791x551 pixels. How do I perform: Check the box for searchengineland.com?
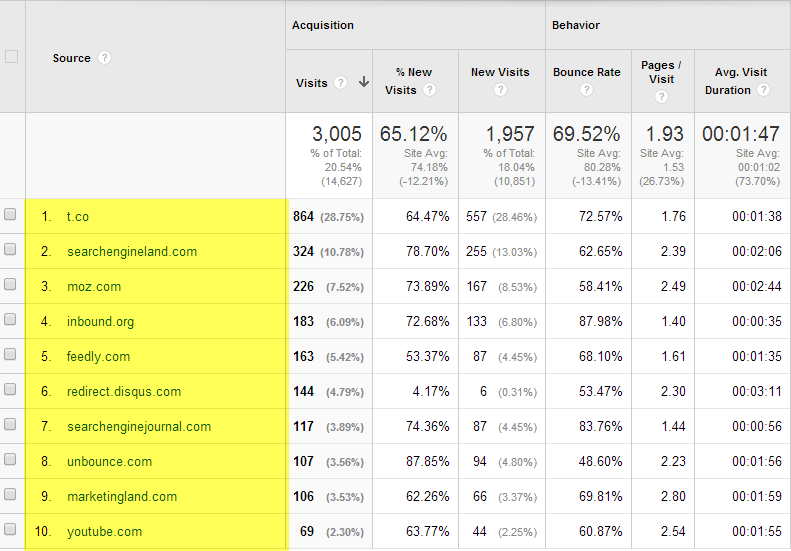coord(10,249)
